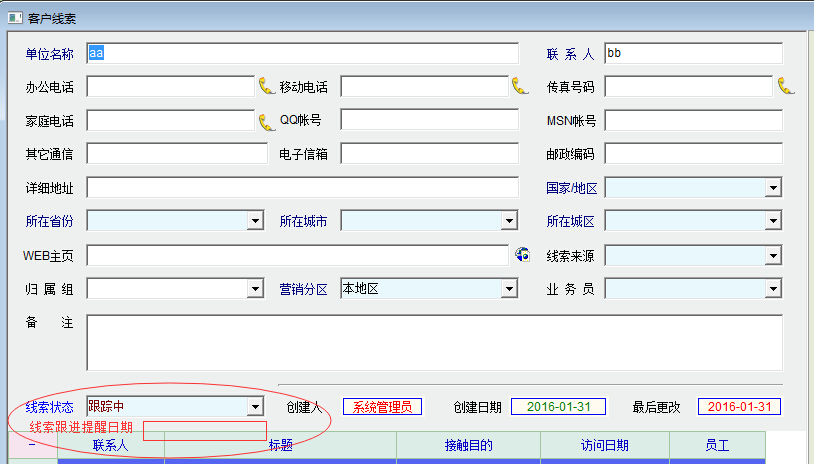
Task: Open the 营销分区 dropdown showing 本地区
Action: pyautogui.click(x=510, y=289)
